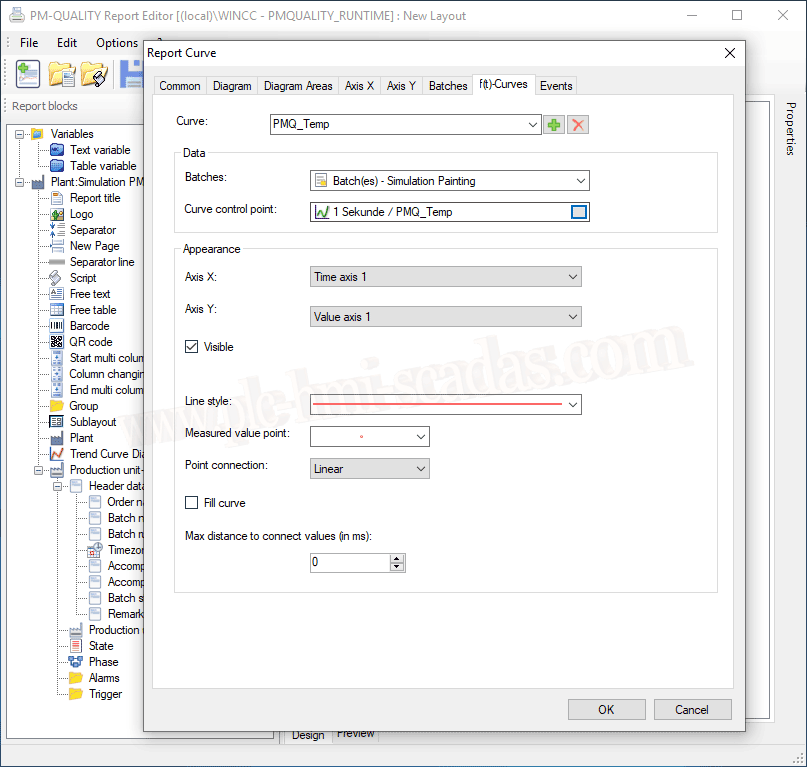Image resolution: width=807 pixels, height=767 pixels.
Task: Click the Trend Curve Diagram block icon
Action: (x=57, y=454)
